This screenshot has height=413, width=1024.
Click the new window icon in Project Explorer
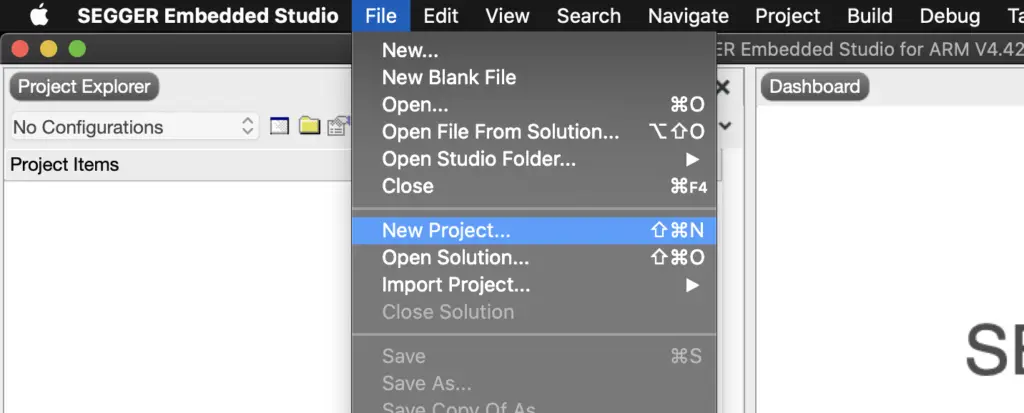click(x=280, y=125)
